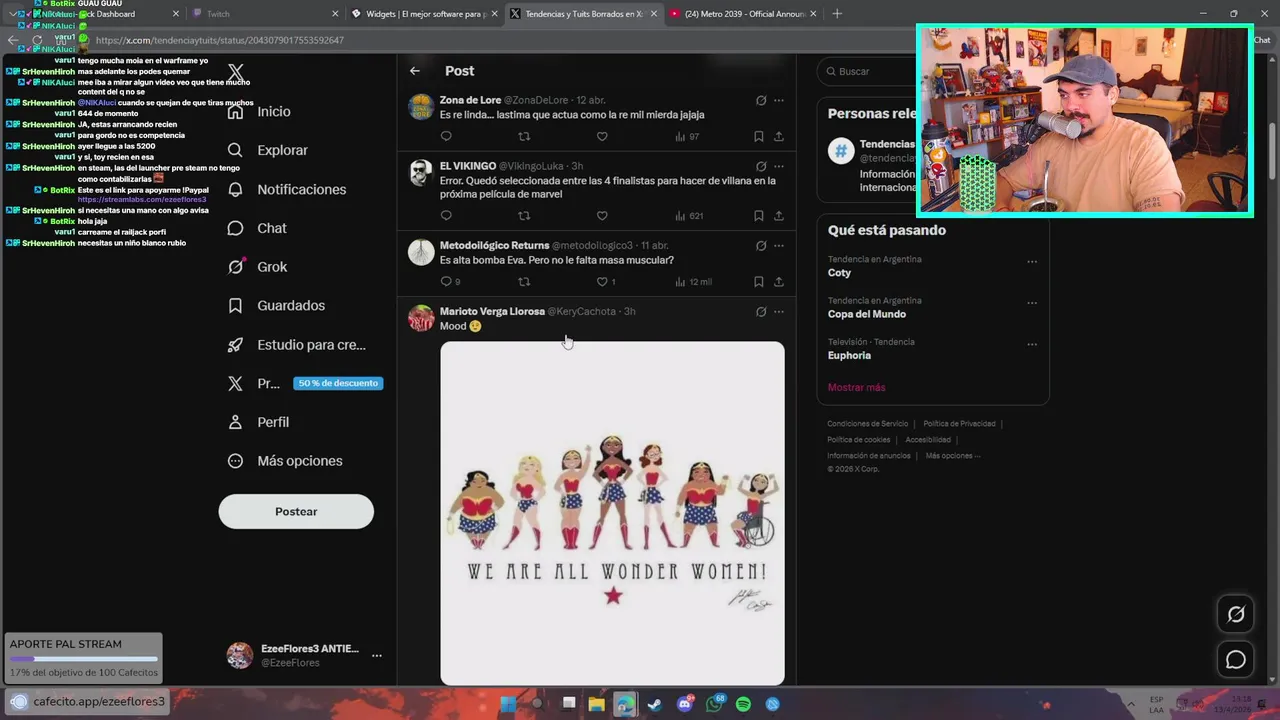Open more options on EL VIKINGO tweet
Image resolution: width=1280 pixels, height=720 pixels.
coord(779,166)
